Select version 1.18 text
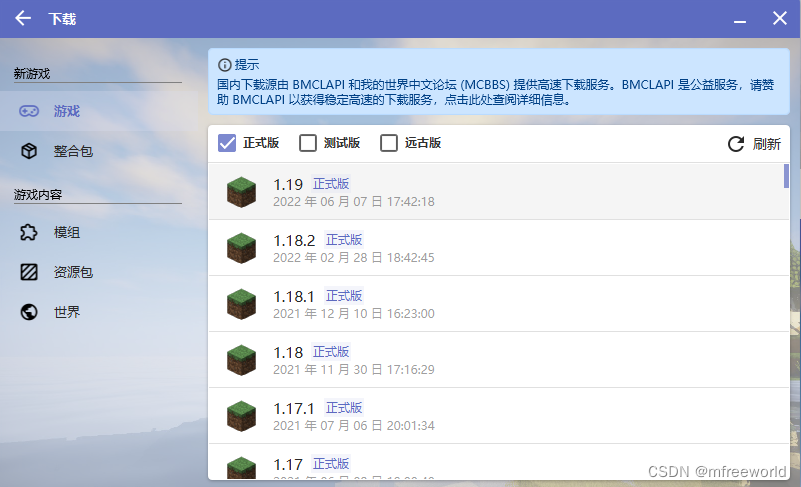Image resolution: width=801 pixels, height=487 pixels. pos(288,353)
